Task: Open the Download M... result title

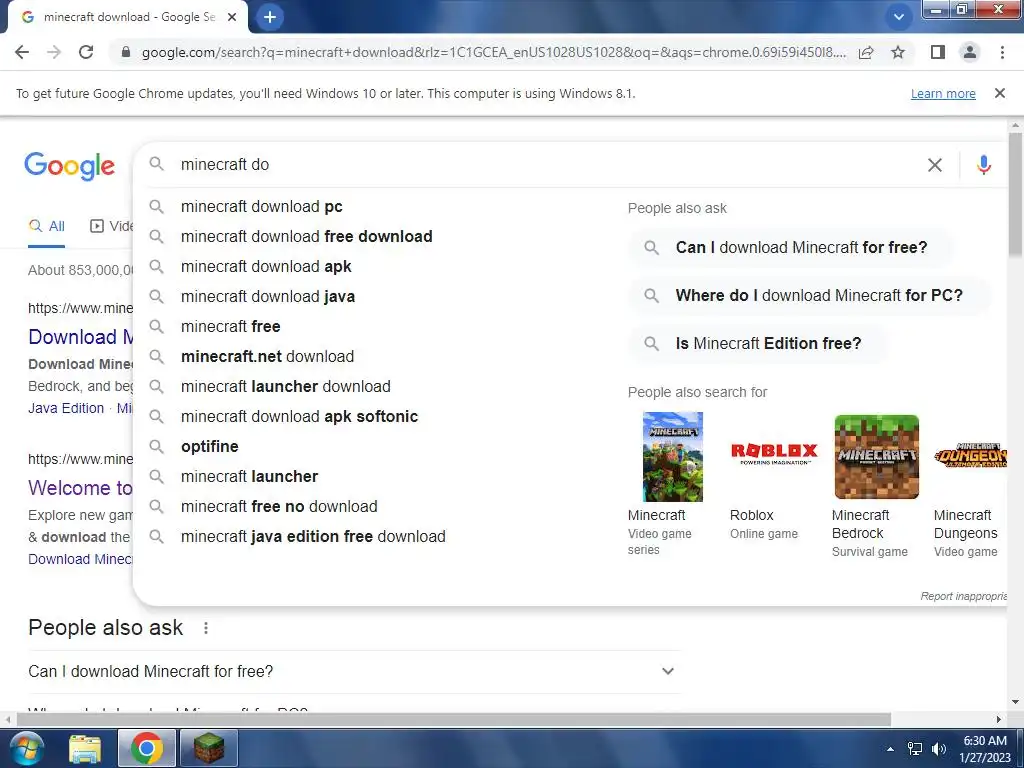Action: click(81, 337)
